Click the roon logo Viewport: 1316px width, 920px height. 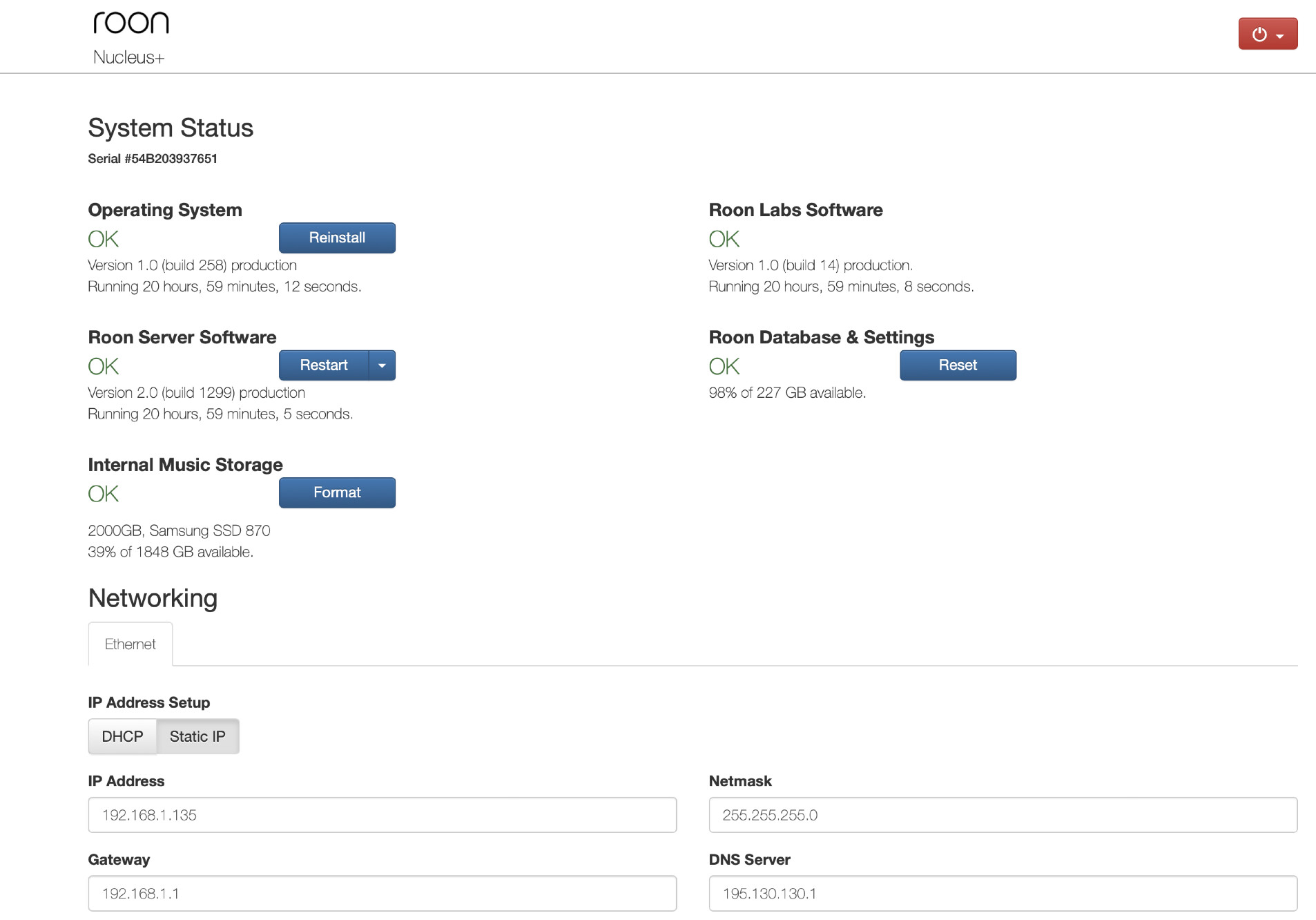coord(131,23)
